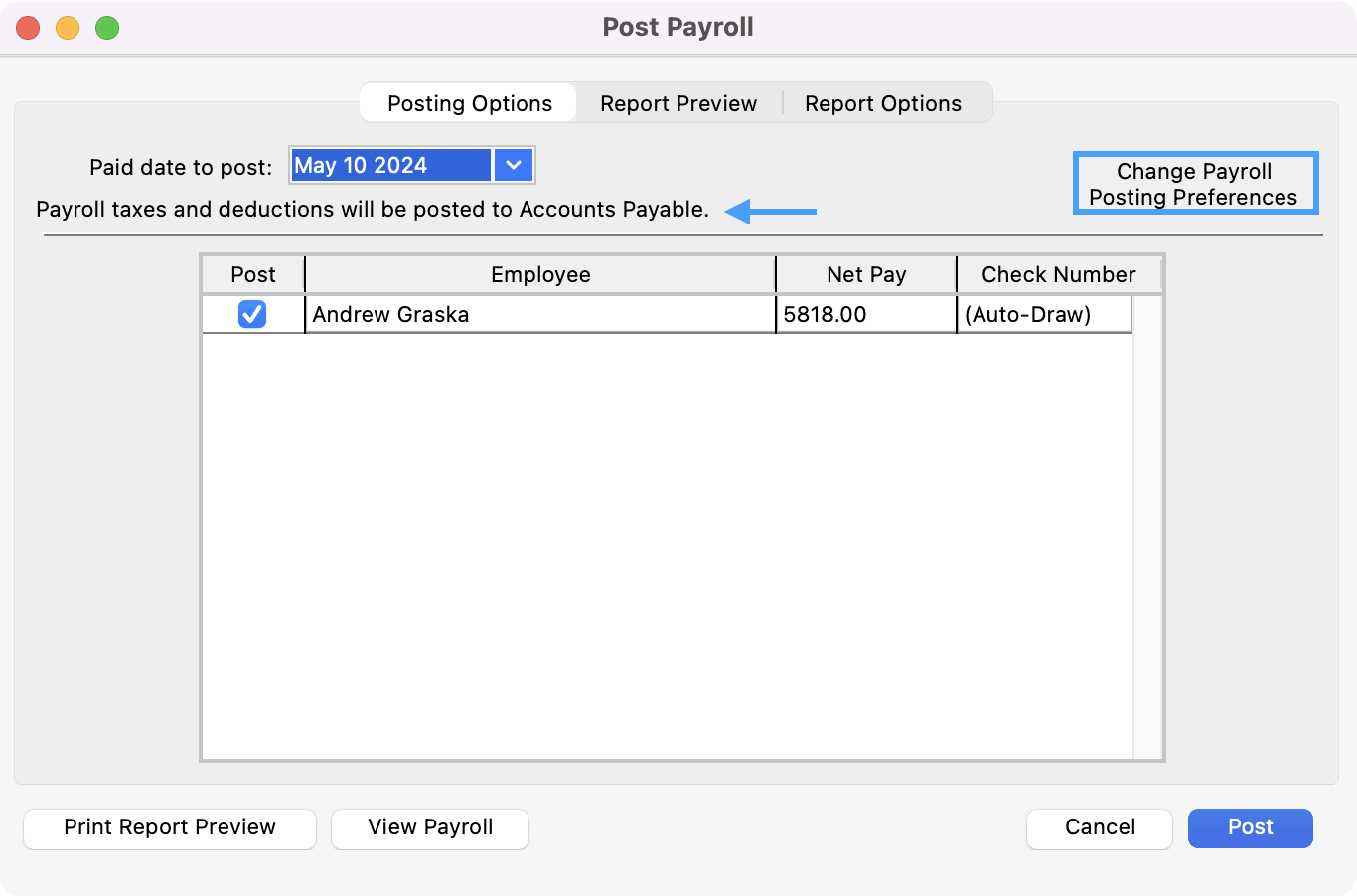Open View Payroll
Screen dimensions: 1357x896
430,827
